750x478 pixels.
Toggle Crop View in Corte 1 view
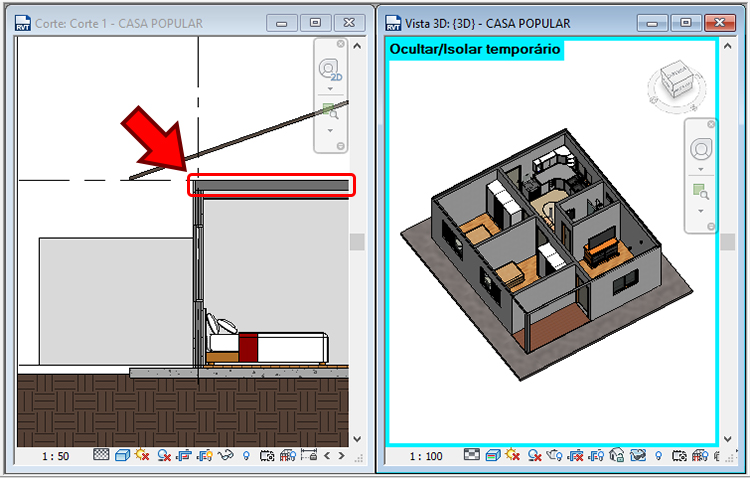(184, 455)
